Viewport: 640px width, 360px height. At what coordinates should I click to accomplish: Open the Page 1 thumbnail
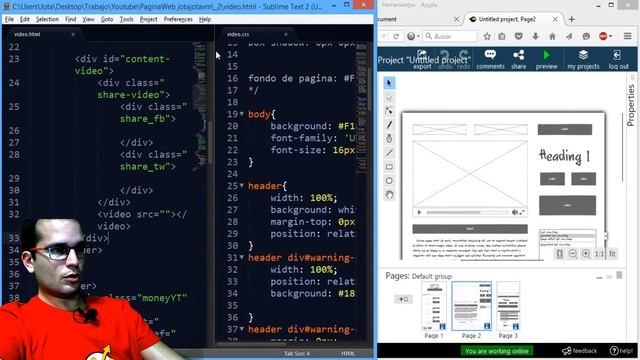(x=434, y=306)
